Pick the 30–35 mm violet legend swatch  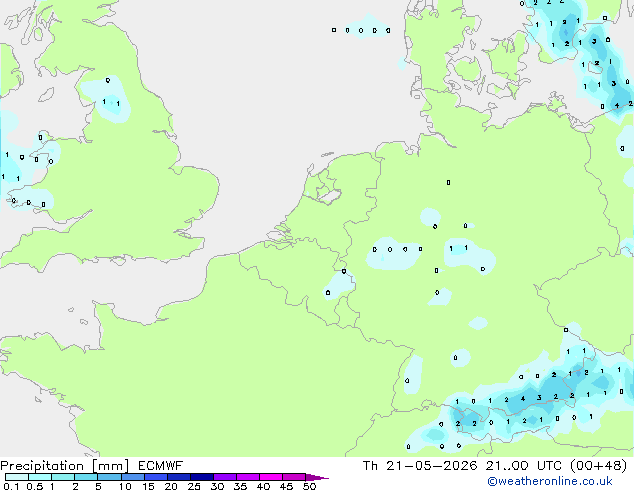(225, 477)
